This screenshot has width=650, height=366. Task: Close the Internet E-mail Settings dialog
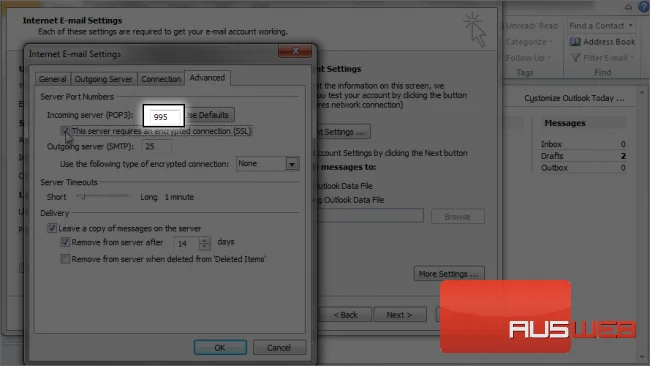point(295,51)
